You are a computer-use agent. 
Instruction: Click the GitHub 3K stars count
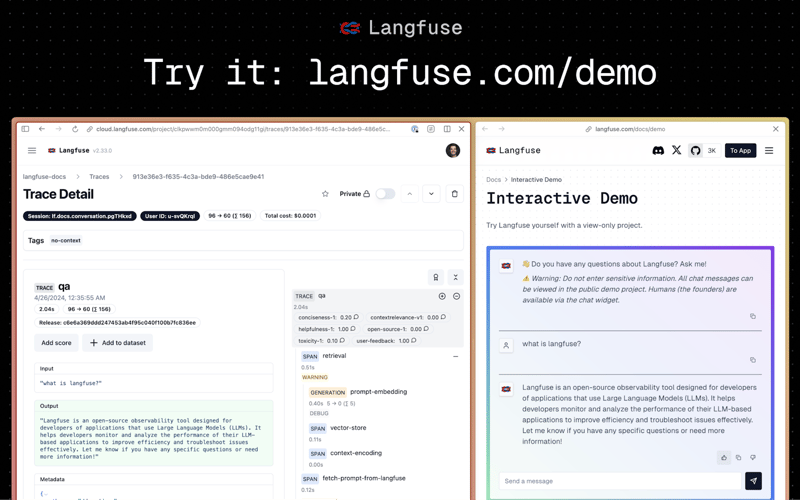pyautogui.click(x=712, y=151)
